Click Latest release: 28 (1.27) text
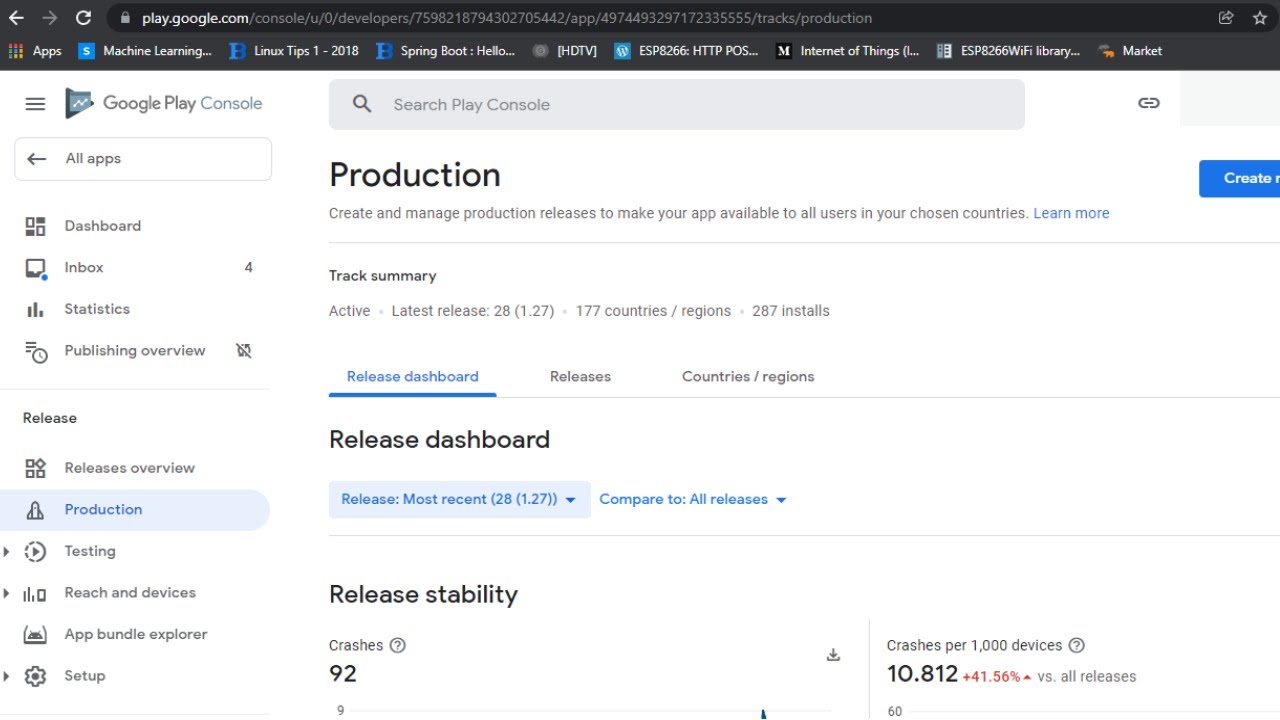 coord(473,311)
